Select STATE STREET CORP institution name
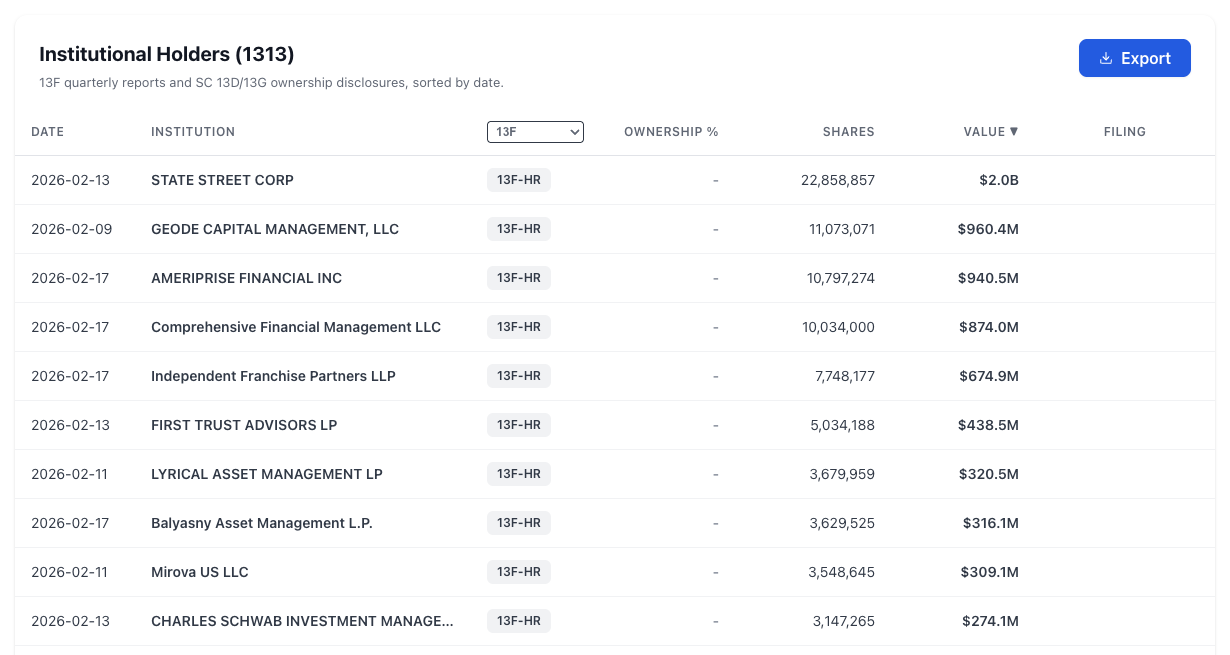This screenshot has width=1230, height=655. (x=222, y=180)
